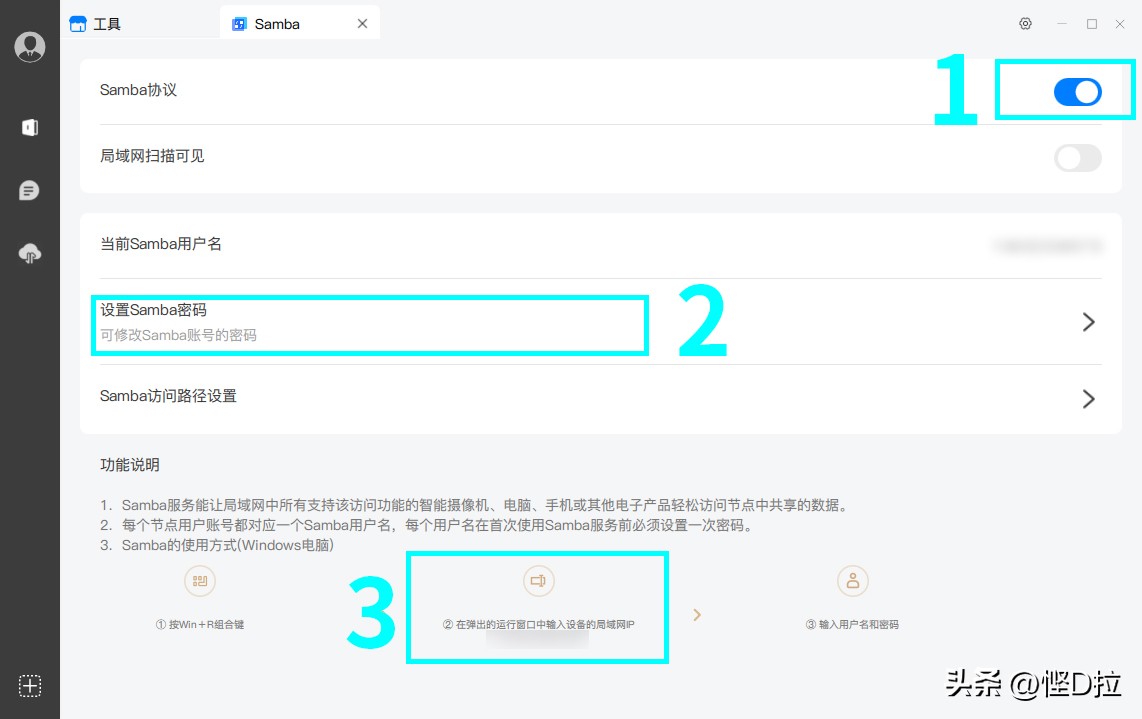Switch to the 工具 tab

(x=107, y=22)
